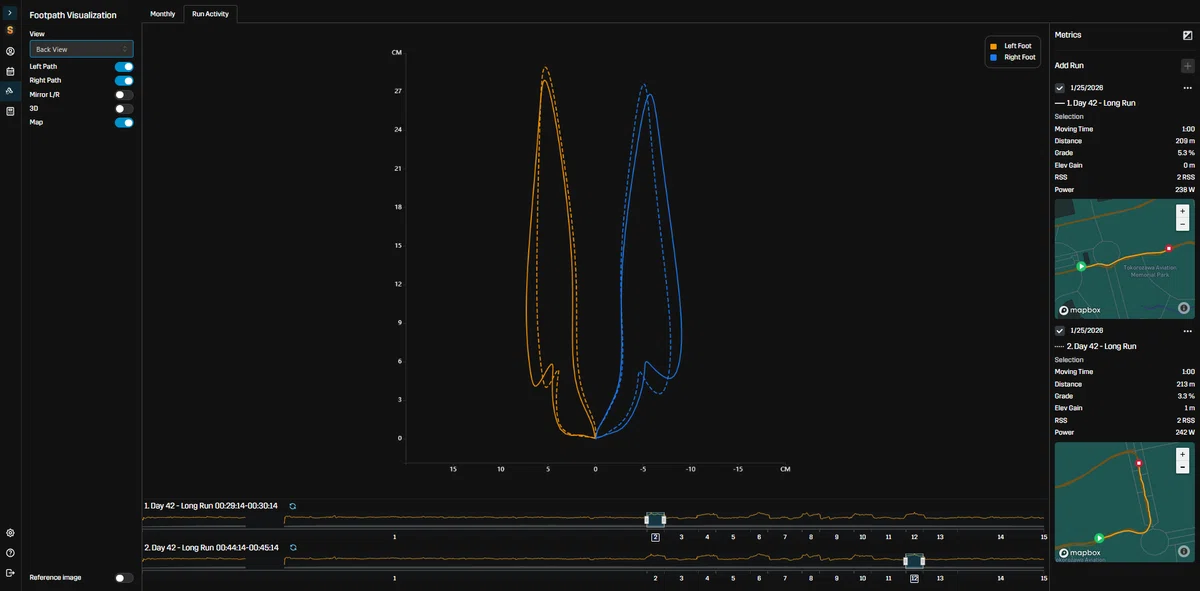Viewport: 1200px width, 591px height.
Task: Click the 238 W power value
Action: (x=1185, y=189)
